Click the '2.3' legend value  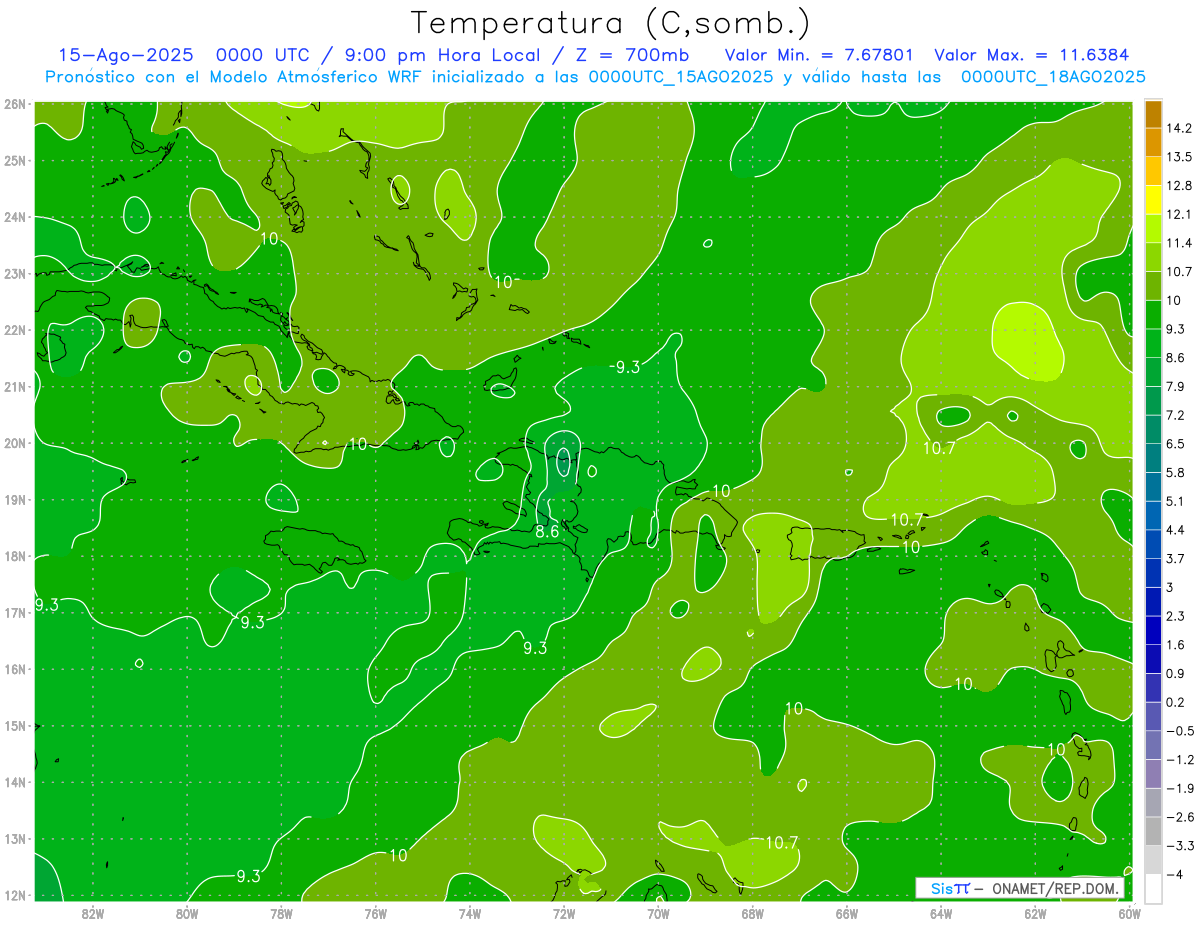pyautogui.click(x=1175, y=616)
